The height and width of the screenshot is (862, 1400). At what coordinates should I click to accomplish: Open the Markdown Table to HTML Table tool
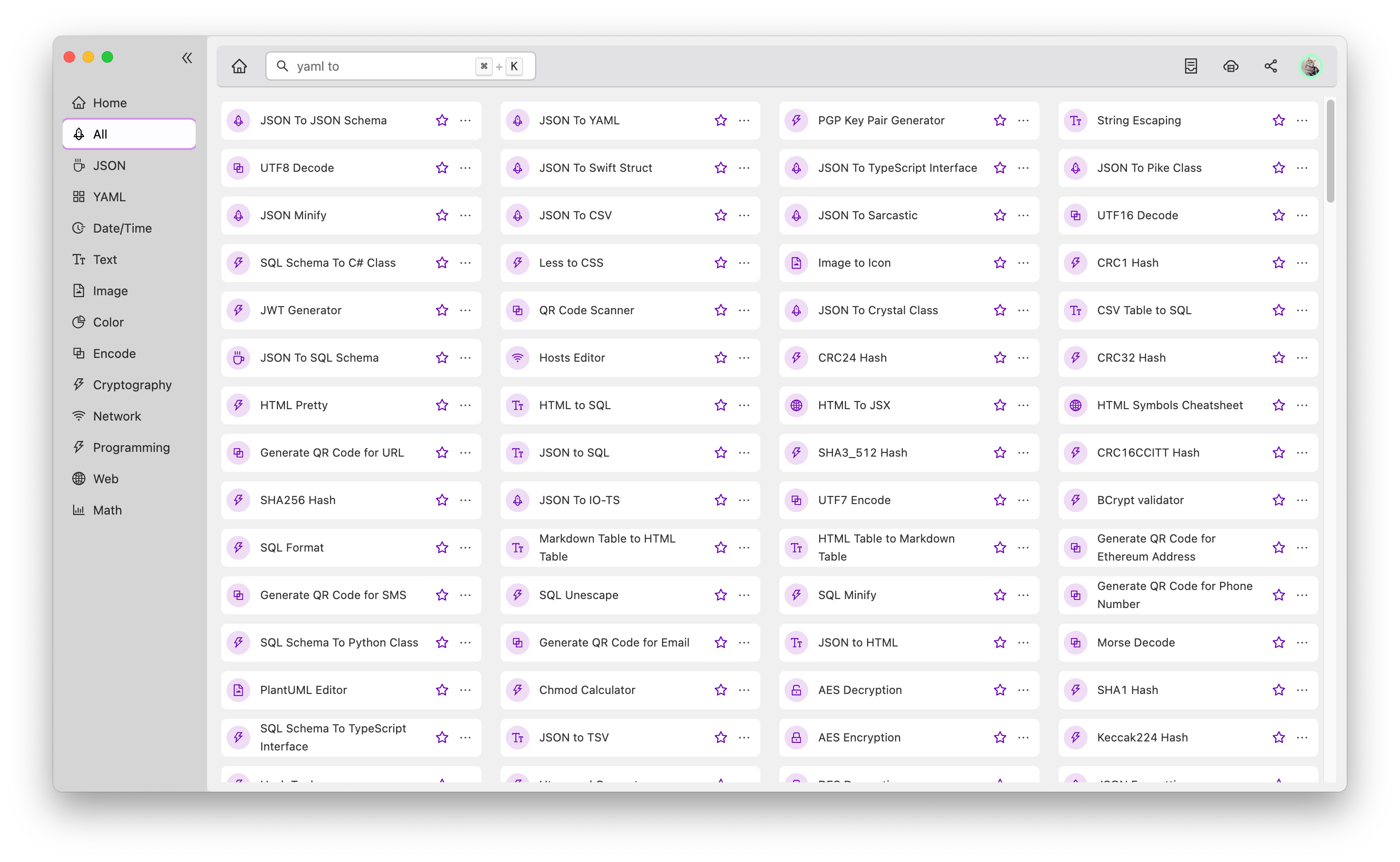coord(630,547)
